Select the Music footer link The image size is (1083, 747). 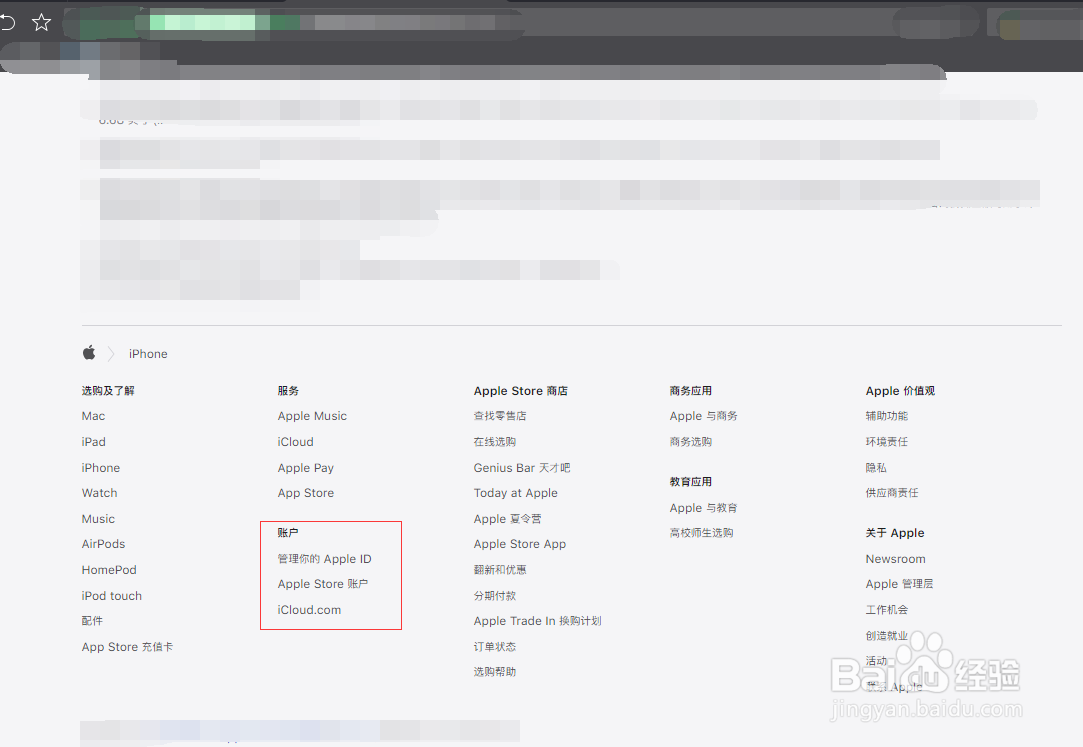coord(98,518)
